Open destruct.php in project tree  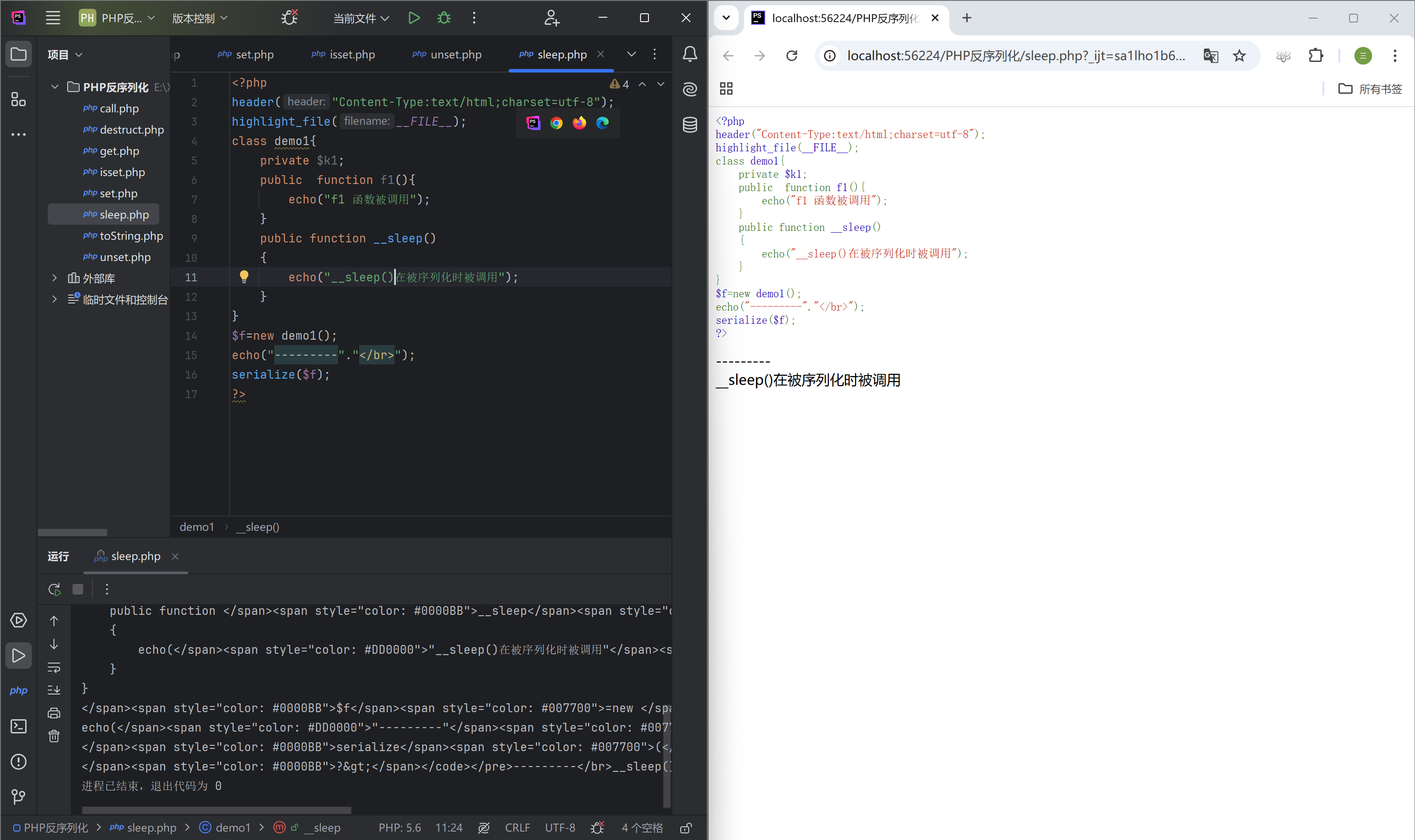[x=124, y=130]
